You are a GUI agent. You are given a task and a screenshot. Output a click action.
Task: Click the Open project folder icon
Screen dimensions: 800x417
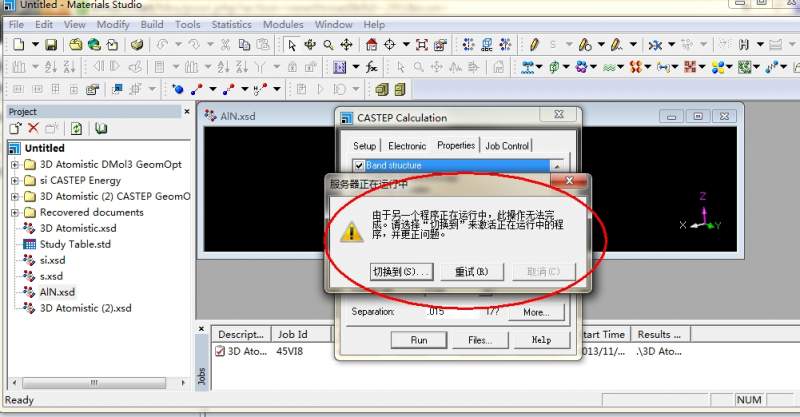point(76,45)
